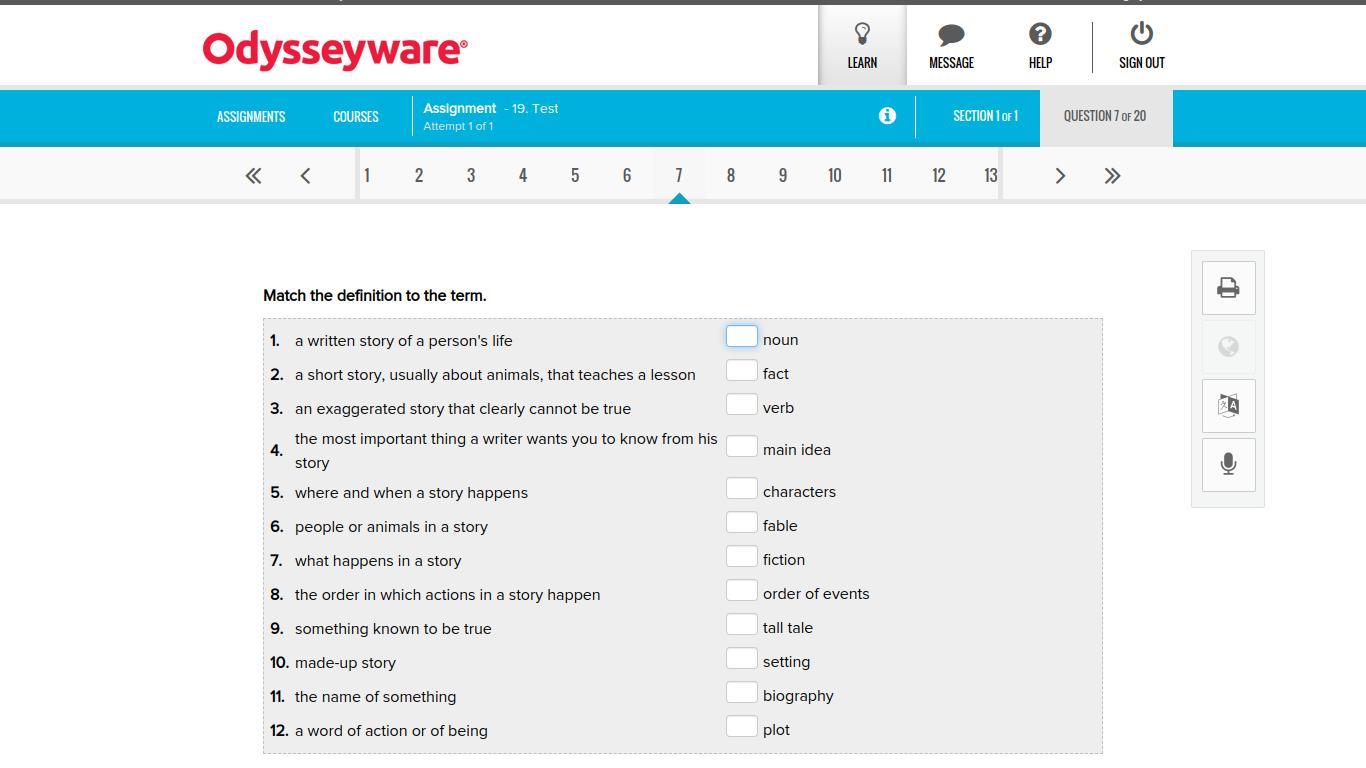
Task: Click definition 'something known to be true'
Action: coord(393,629)
